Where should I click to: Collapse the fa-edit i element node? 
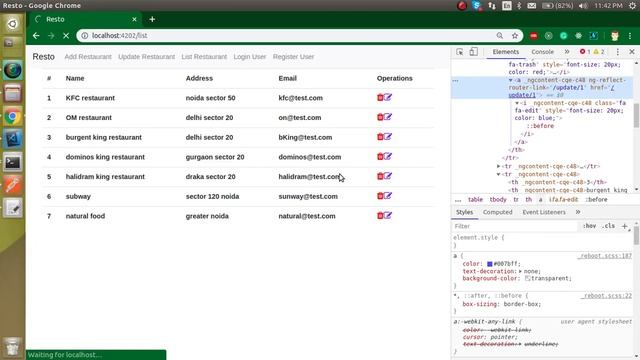tap(517, 103)
